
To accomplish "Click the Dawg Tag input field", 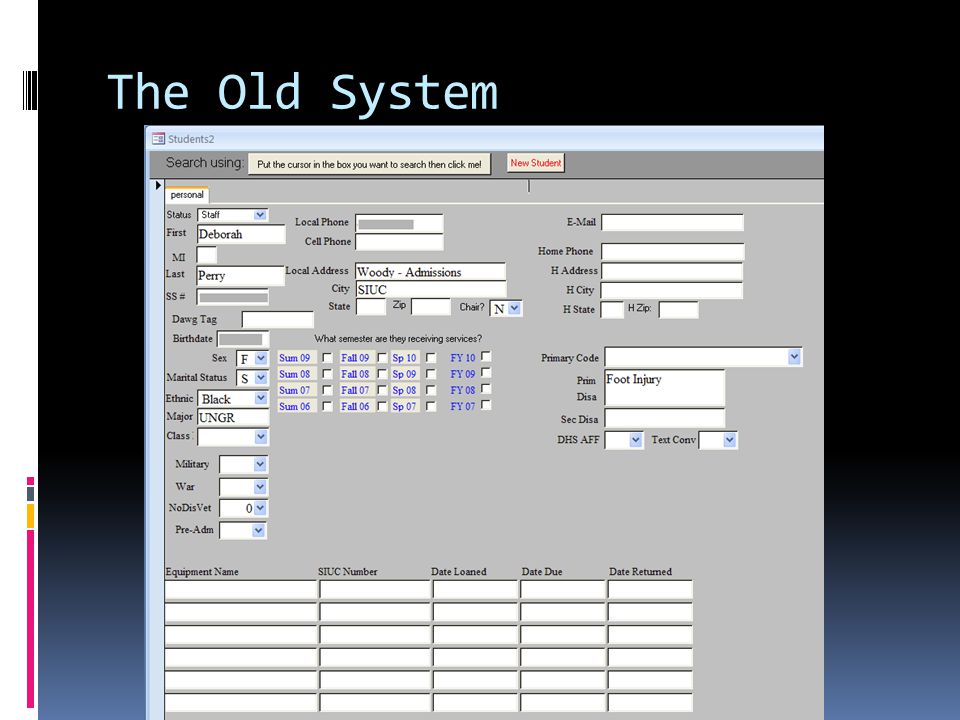I will click(277, 319).
